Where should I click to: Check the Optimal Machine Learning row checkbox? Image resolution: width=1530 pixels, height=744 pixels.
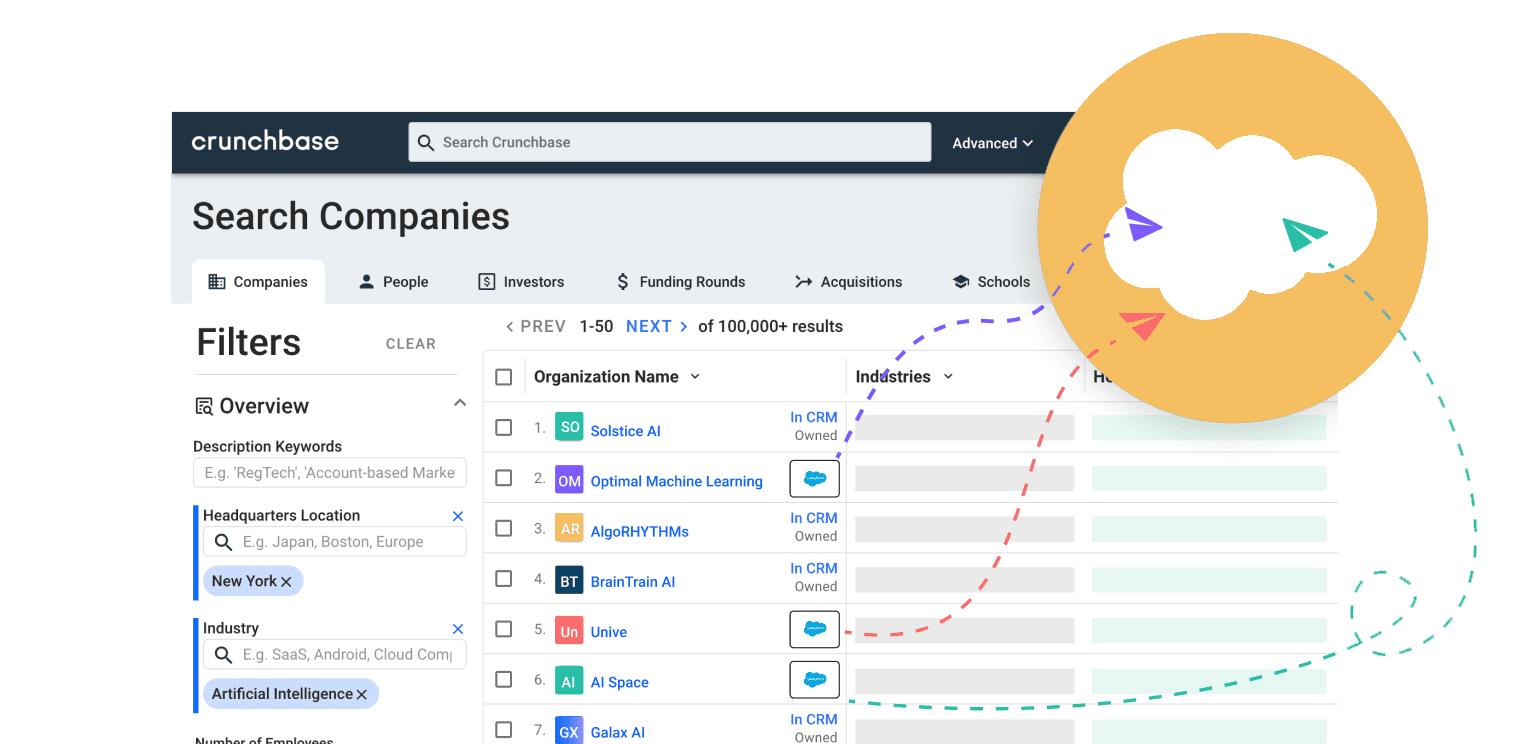(x=504, y=478)
